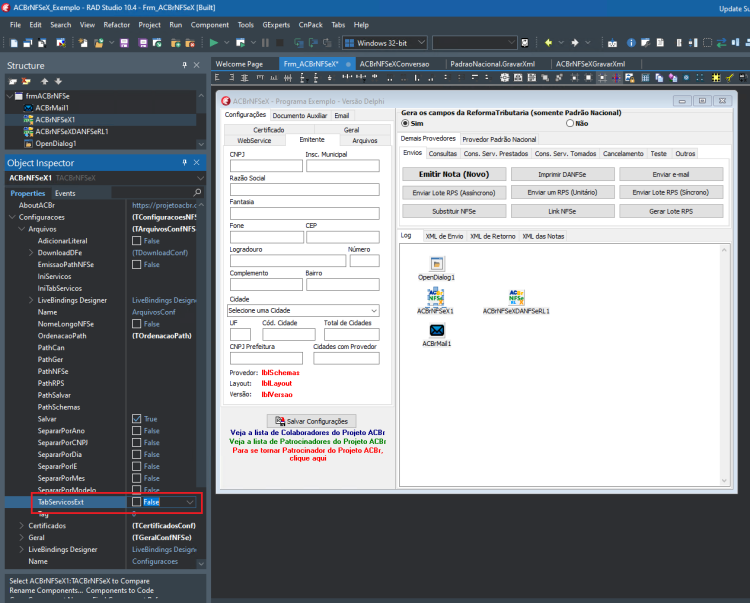Open the Refactor menu
This screenshot has height=603, width=750.
coord(117,25)
